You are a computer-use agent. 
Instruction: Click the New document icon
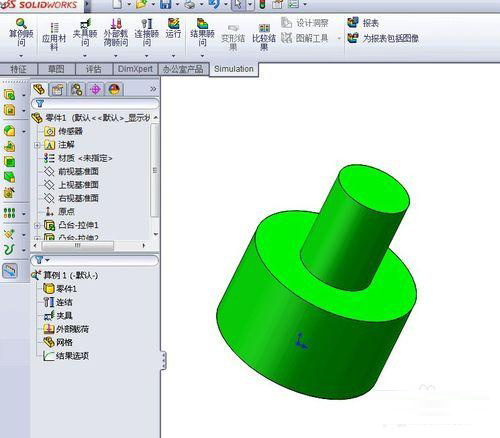118,4
